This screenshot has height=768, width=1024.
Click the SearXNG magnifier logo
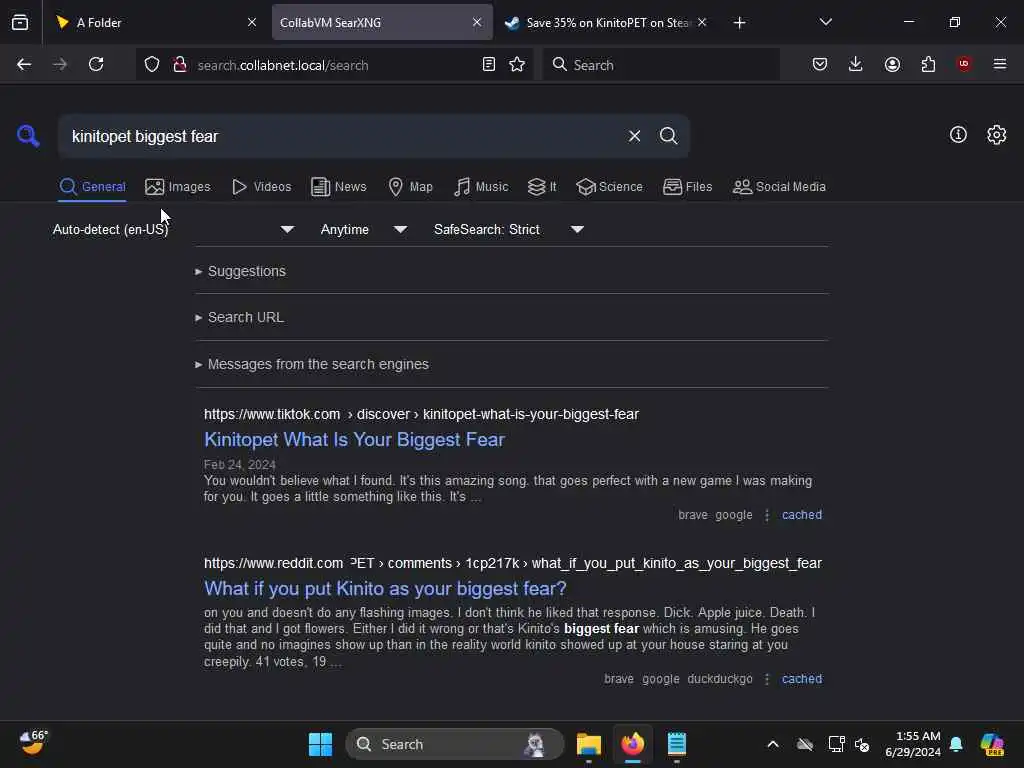[28, 136]
